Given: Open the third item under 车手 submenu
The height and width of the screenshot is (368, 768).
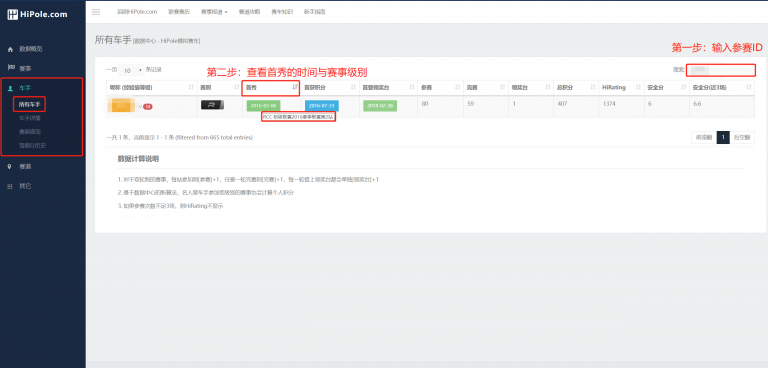Looking at the screenshot, I should [x=29, y=132].
